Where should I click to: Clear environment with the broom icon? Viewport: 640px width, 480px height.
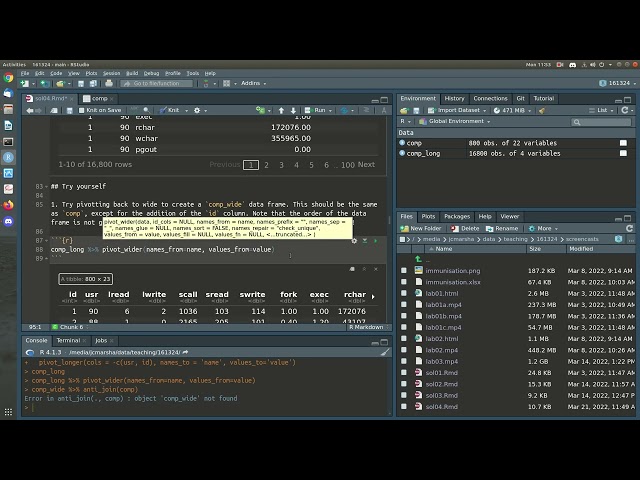pos(542,110)
